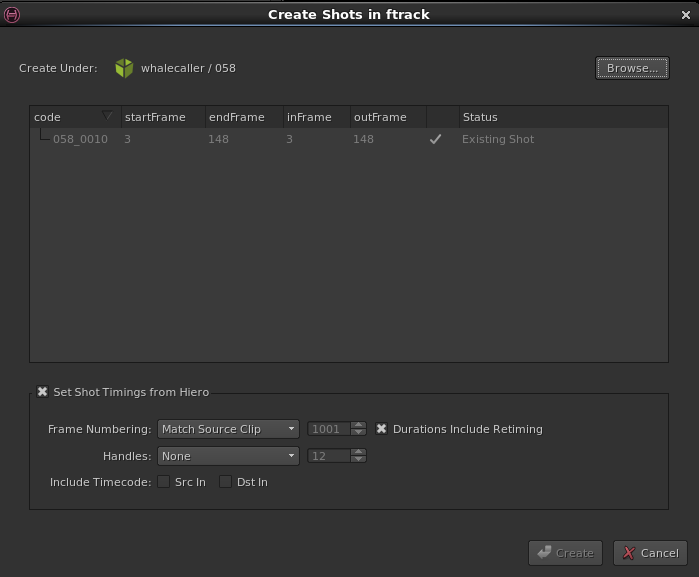Decrement the 1001 start frame spinner
The height and width of the screenshot is (577, 699).
[x=358, y=433]
